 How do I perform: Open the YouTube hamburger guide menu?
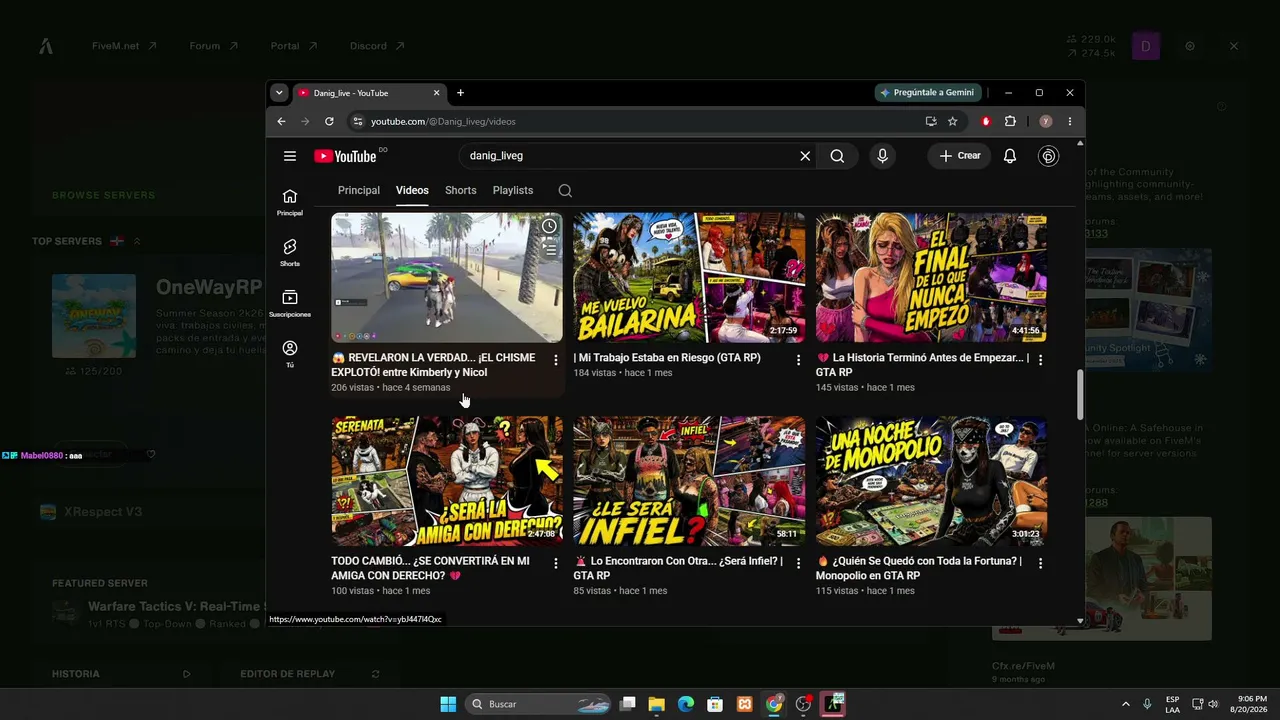pos(290,156)
